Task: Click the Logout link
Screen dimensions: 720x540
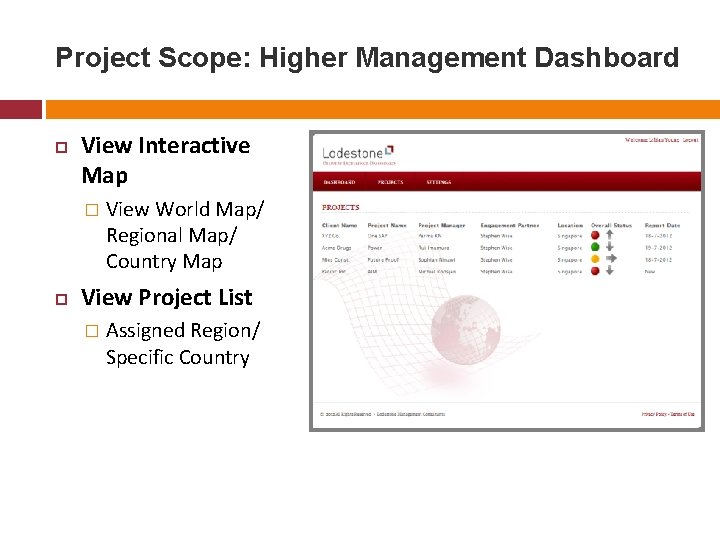Action: coord(690,140)
